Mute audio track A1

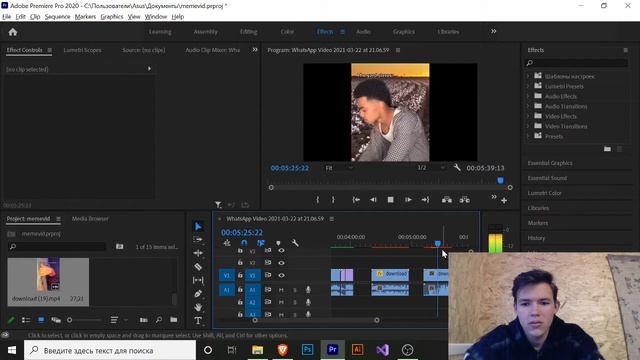pyautogui.click(x=281, y=290)
